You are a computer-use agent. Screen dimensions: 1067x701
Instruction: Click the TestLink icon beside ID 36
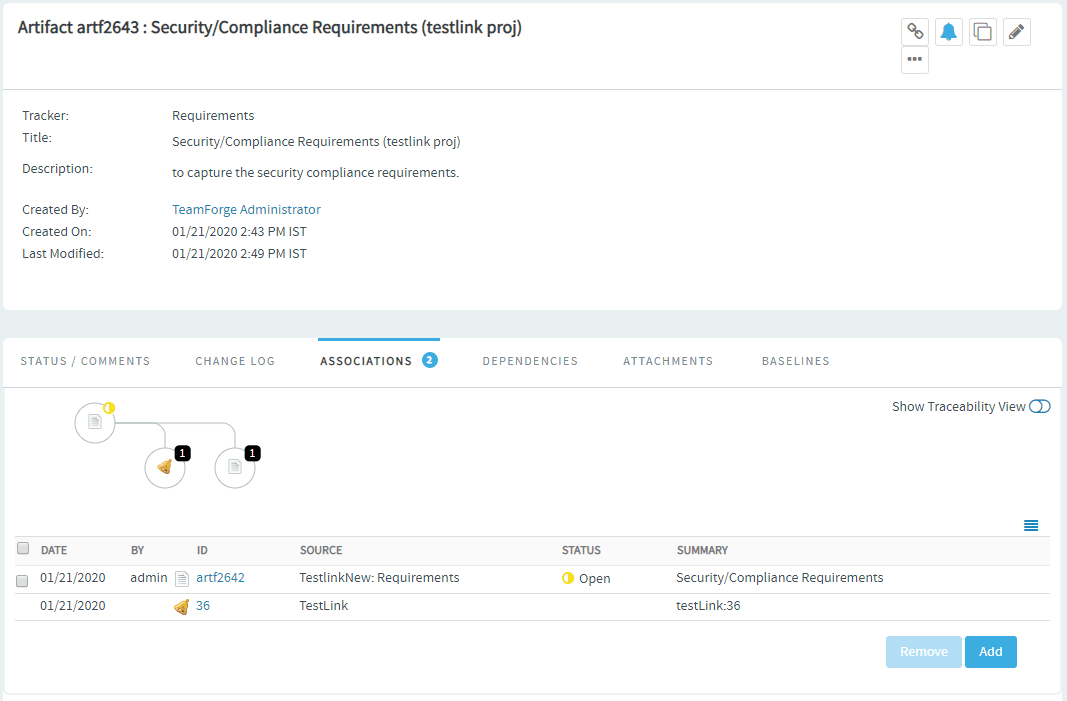[x=182, y=606]
